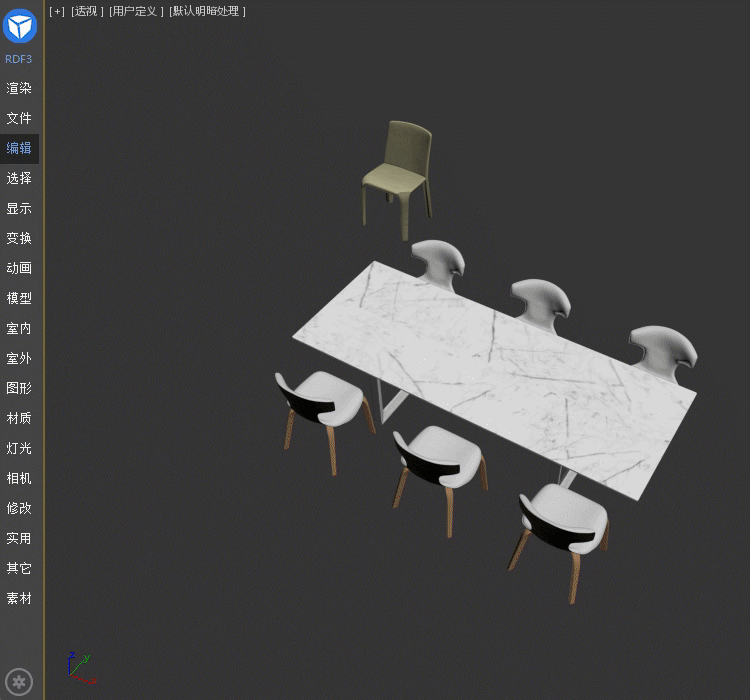
Task: Open the 灯光 menu
Action: click(x=19, y=448)
